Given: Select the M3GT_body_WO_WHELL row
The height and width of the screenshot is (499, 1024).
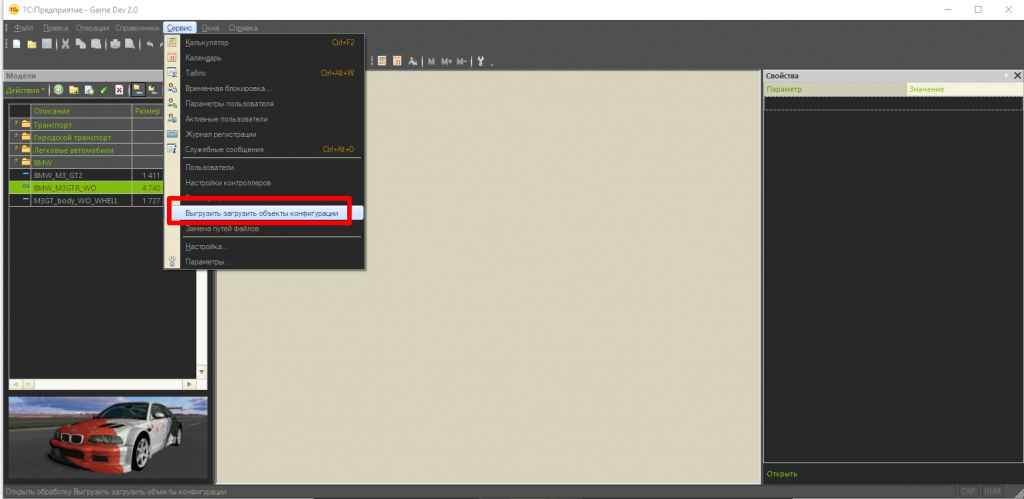Looking at the screenshot, I should [85, 201].
